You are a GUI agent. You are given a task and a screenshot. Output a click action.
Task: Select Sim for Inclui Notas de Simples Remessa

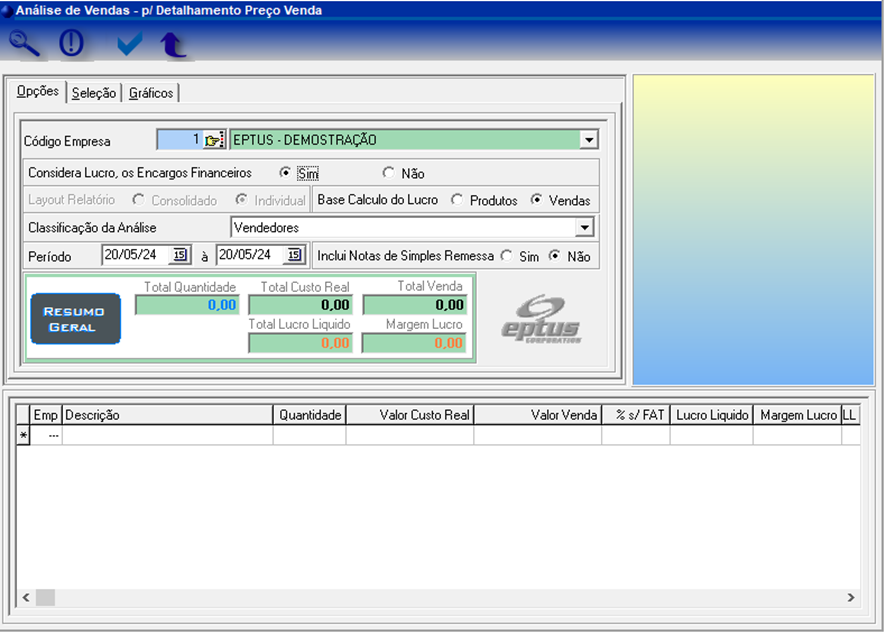(506, 256)
